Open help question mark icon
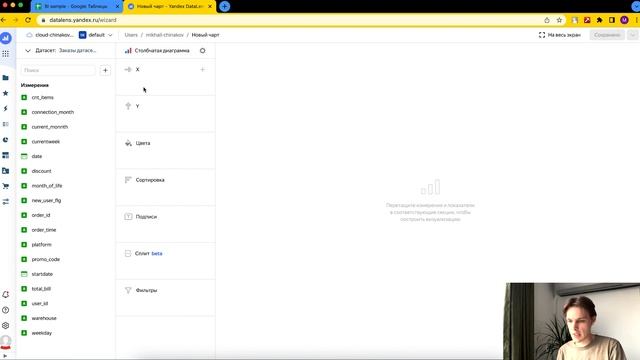 click(x=6, y=310)
